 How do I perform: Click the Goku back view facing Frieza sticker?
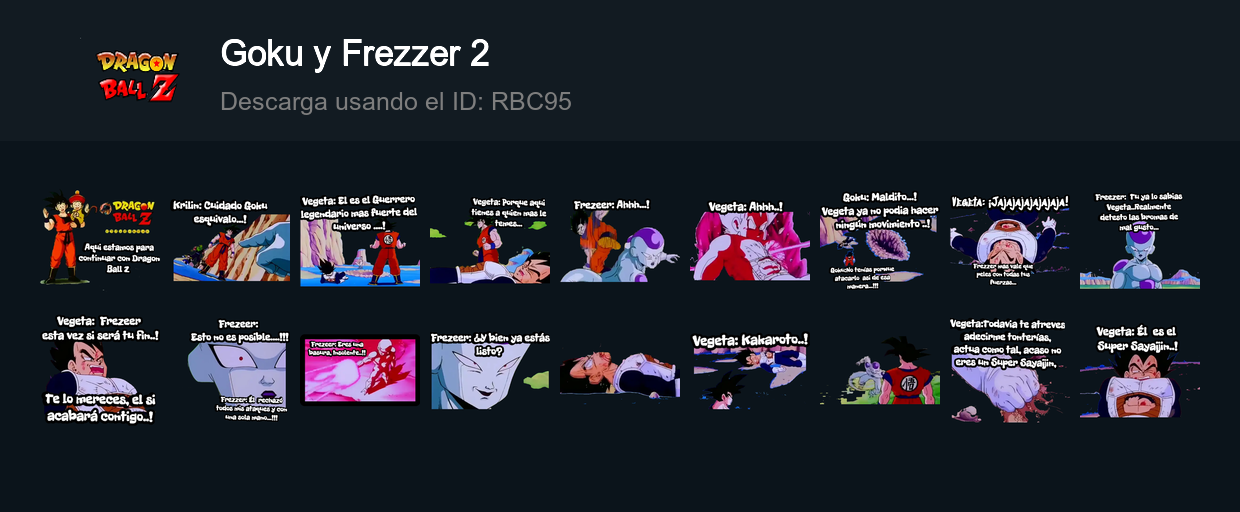[890, 370]
